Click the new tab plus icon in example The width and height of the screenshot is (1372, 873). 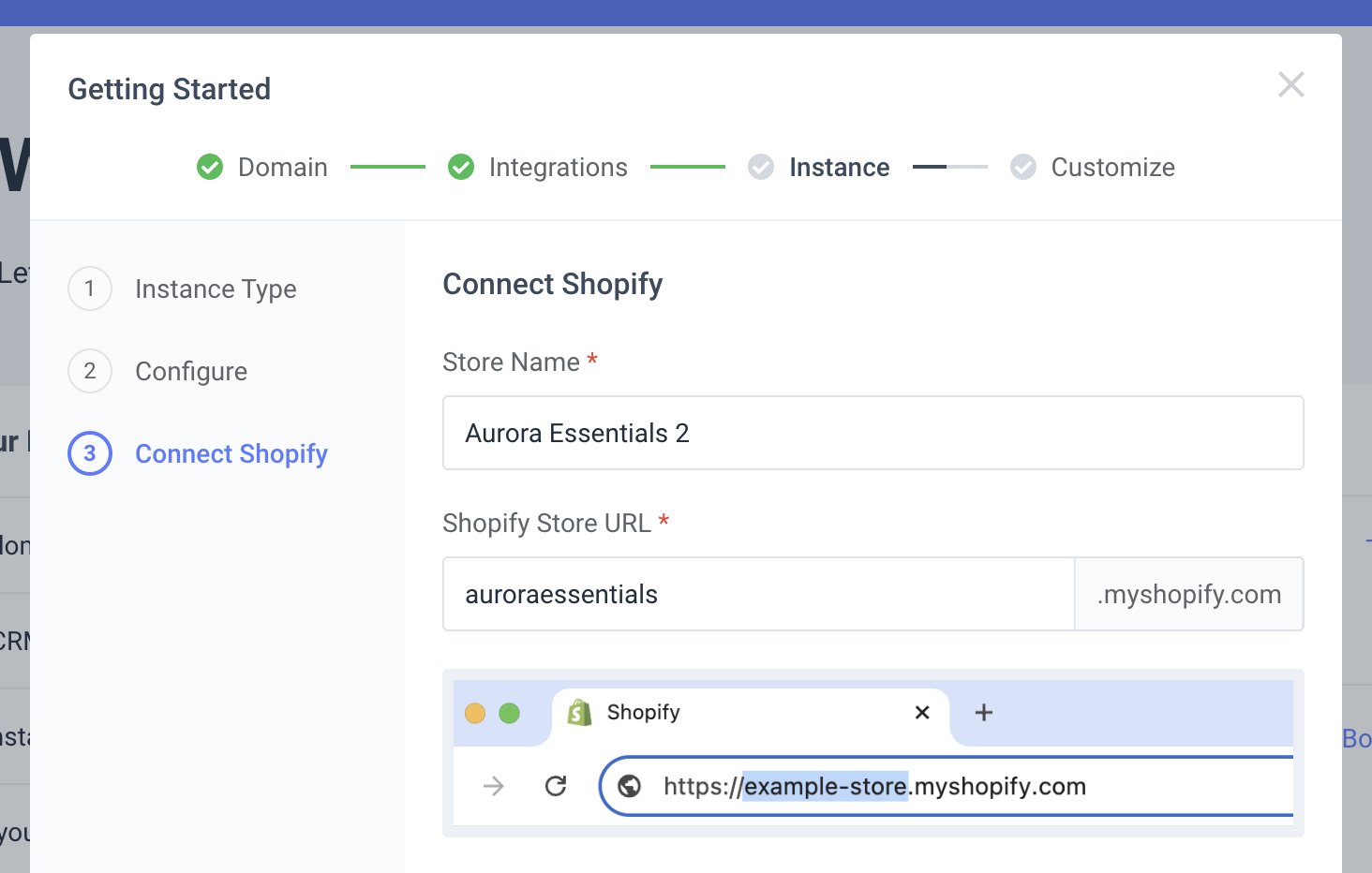(x=984, y=713)
